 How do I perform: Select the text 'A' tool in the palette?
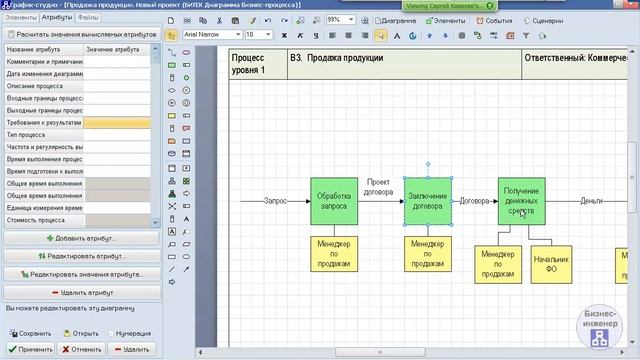point(186,219)
